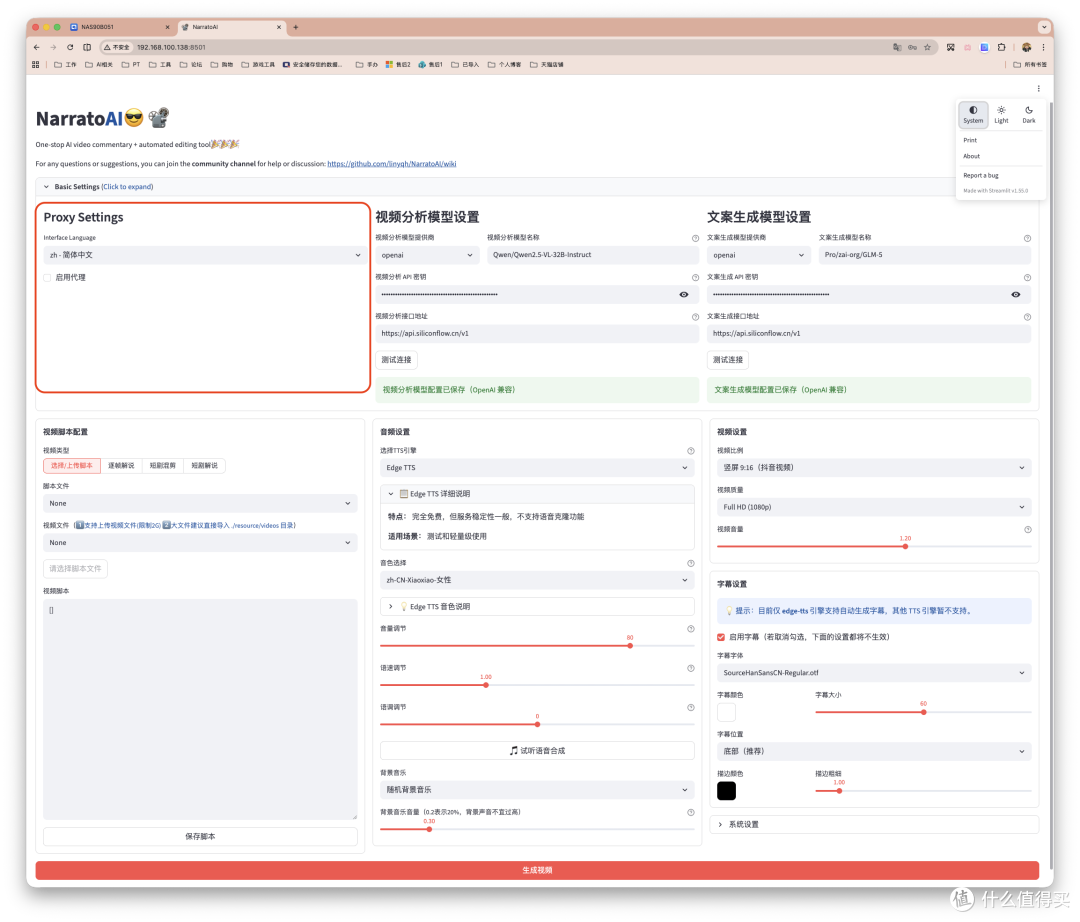Show help icon for 选择TTS引擎
Viewport: 1080px width, 922px height.
690,451
